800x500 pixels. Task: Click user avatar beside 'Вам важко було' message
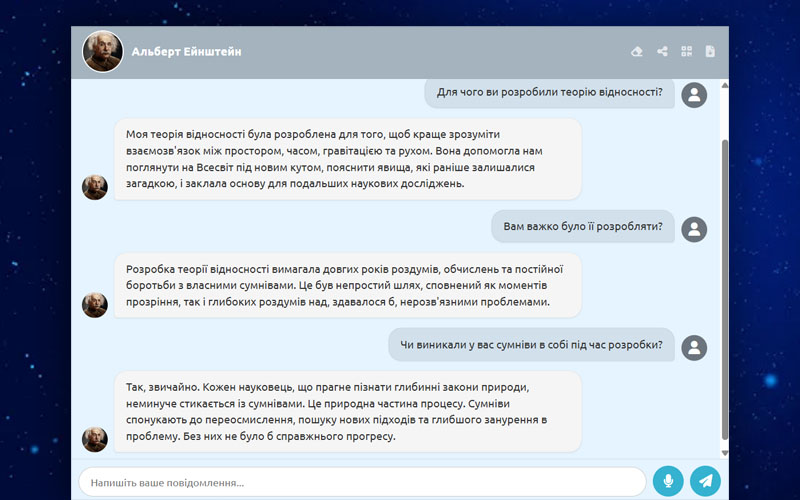pyautogui.click(x=694, y=230)
